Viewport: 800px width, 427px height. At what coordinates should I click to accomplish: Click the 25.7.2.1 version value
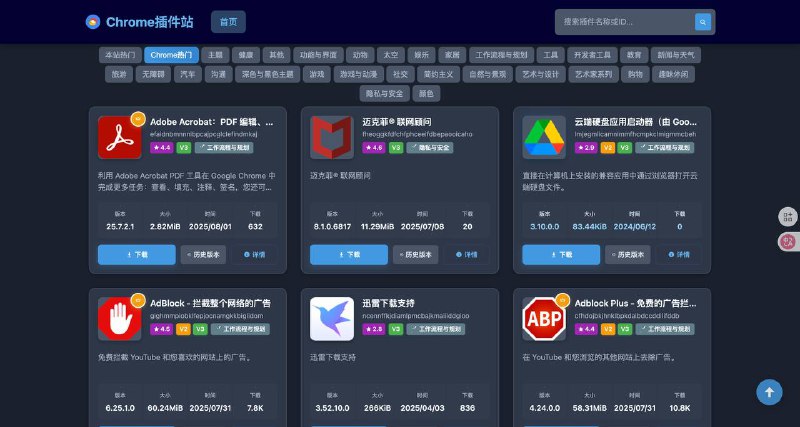coord(120,227)
